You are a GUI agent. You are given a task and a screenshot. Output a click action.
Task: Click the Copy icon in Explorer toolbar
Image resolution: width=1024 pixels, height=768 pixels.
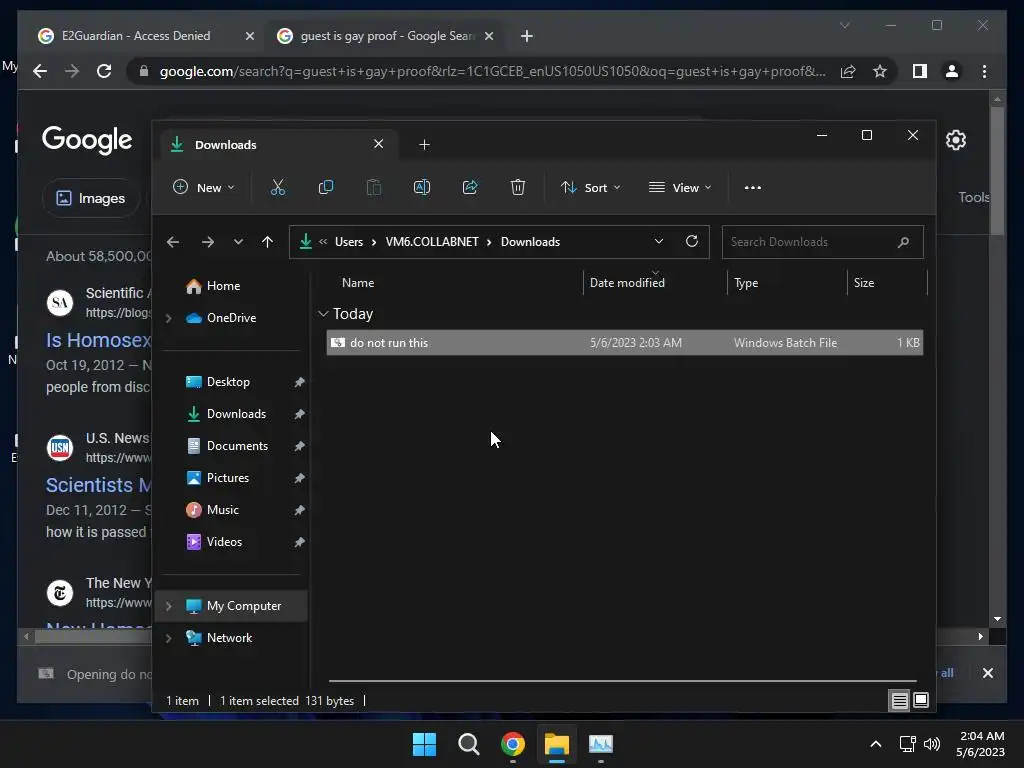325,187
